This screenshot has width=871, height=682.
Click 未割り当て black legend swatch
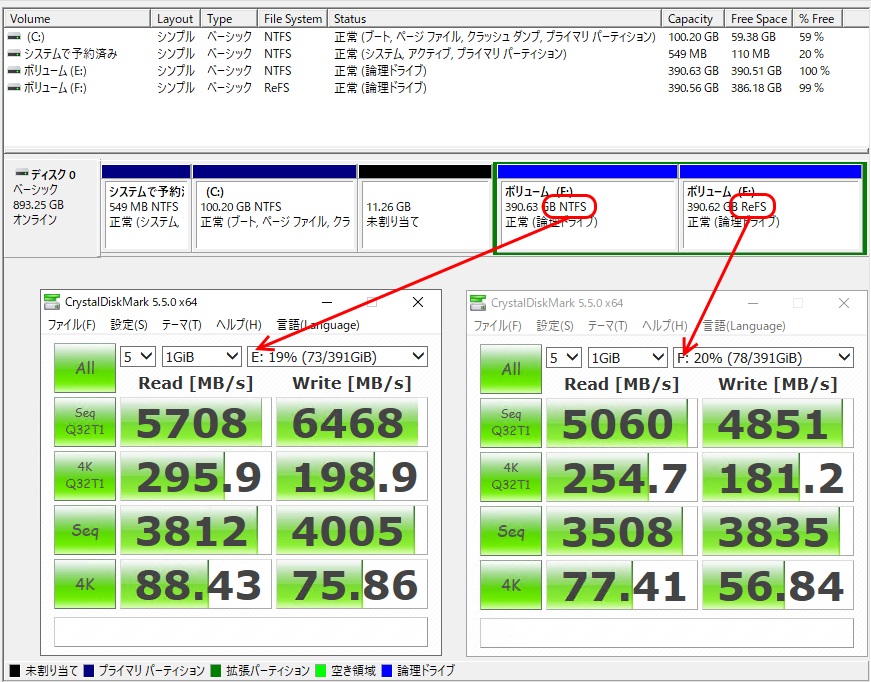pyautogui.click(x=15, y=670)
